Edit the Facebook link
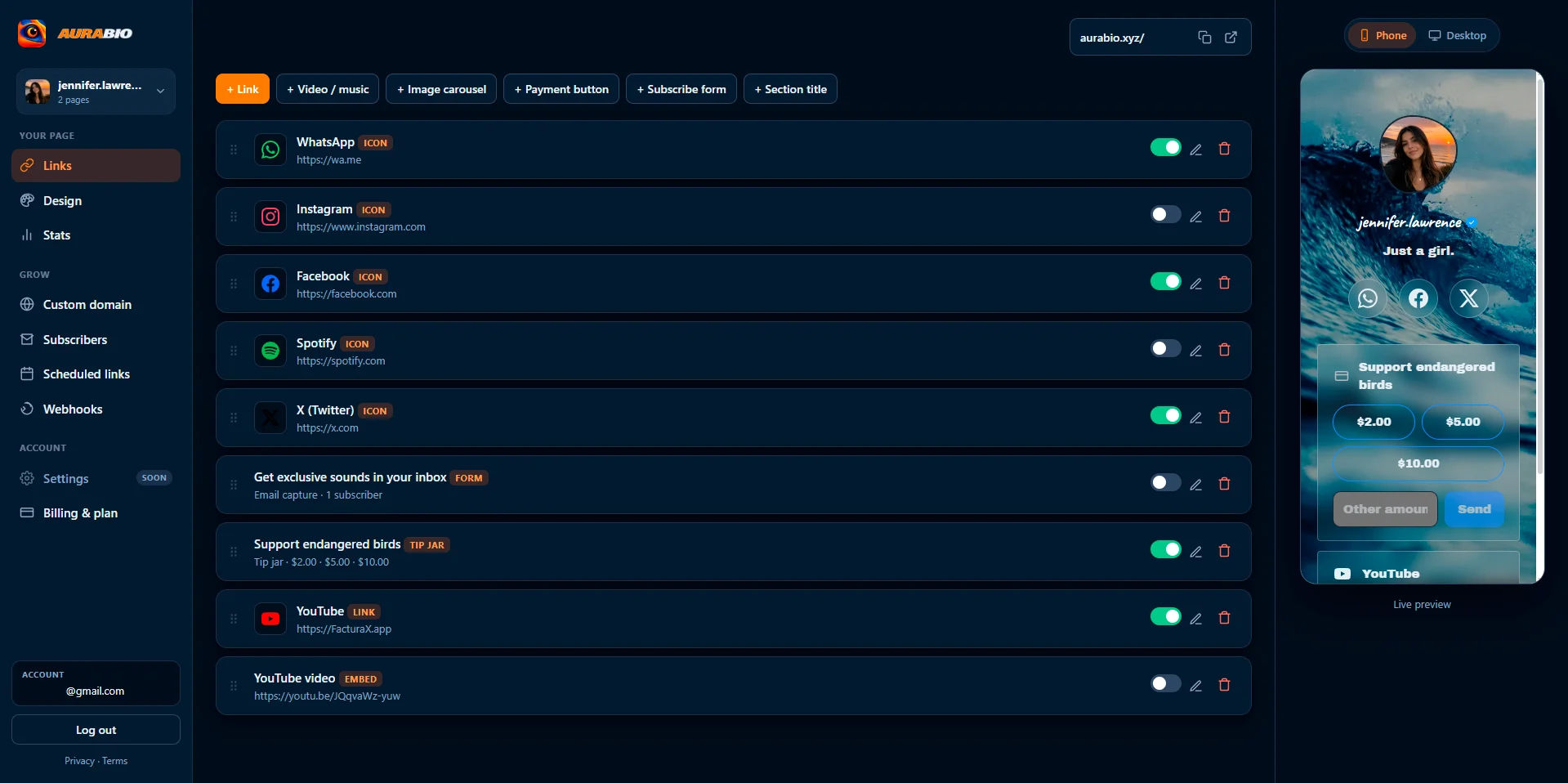 (1195, 284)
